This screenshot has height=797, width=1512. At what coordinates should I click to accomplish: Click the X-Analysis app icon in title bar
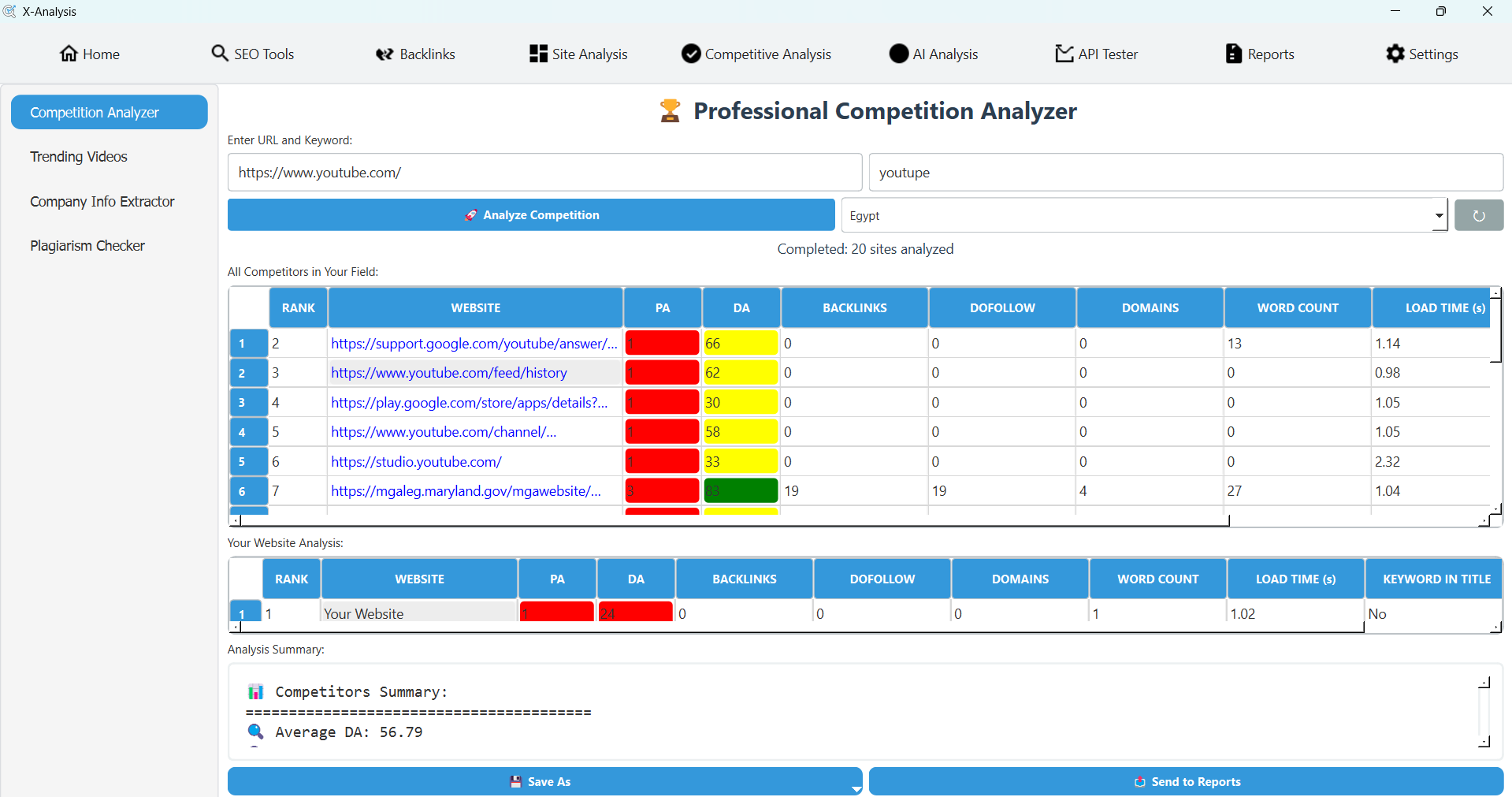click(9, 11)
